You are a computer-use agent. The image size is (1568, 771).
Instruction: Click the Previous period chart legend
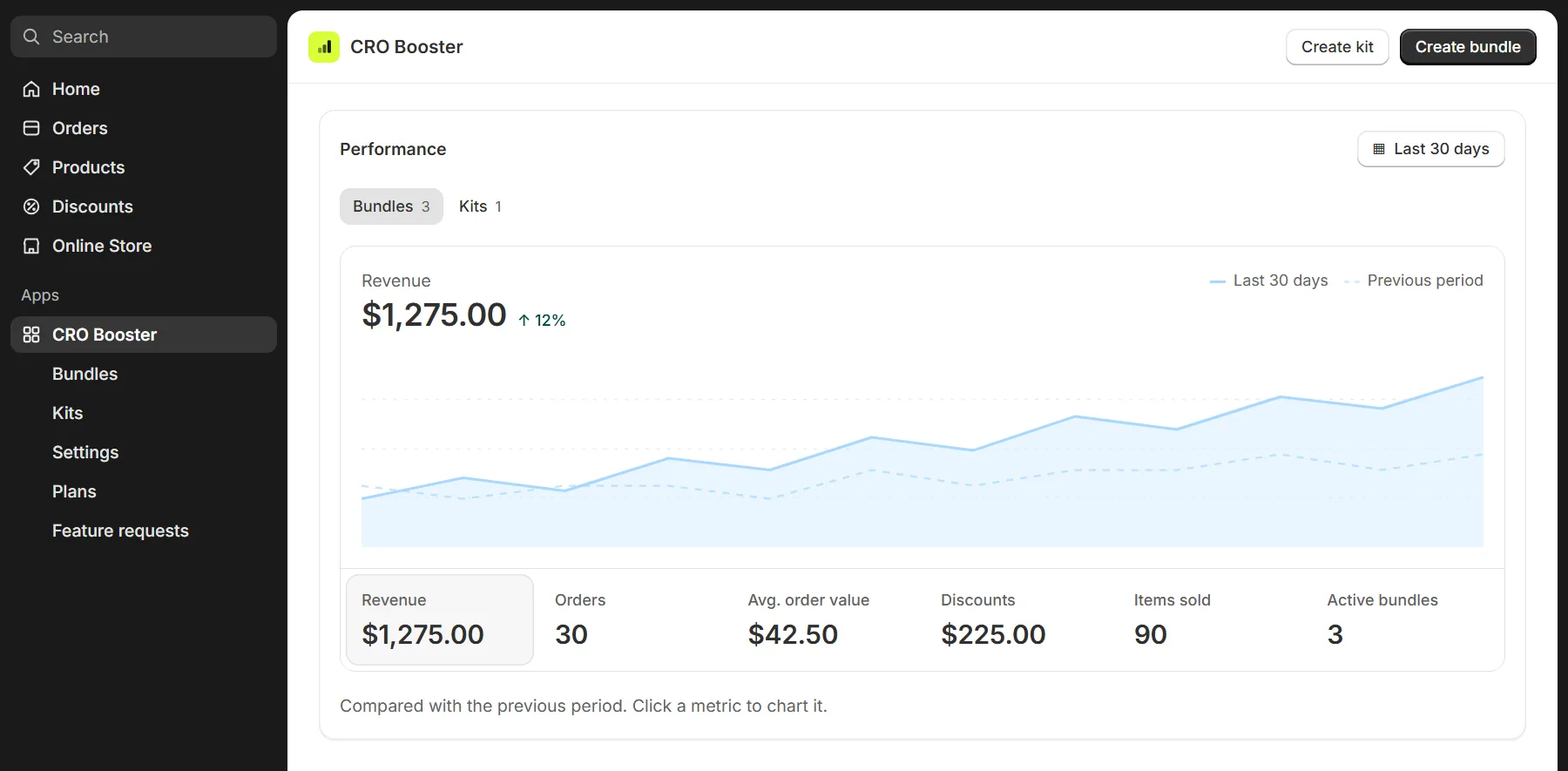coord(1414,281)
